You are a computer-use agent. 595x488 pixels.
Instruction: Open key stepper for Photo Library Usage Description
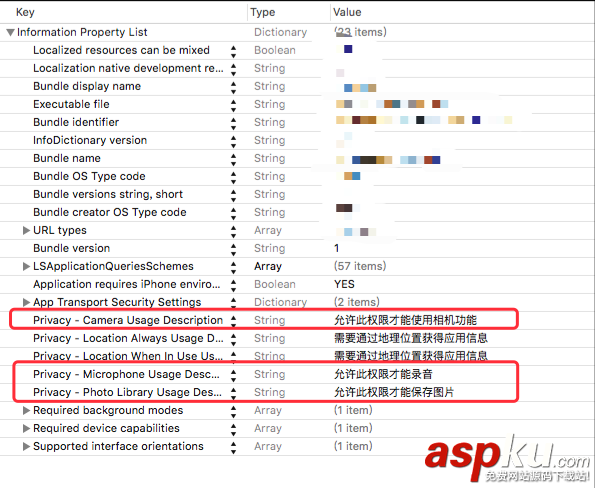coord(233,393)
